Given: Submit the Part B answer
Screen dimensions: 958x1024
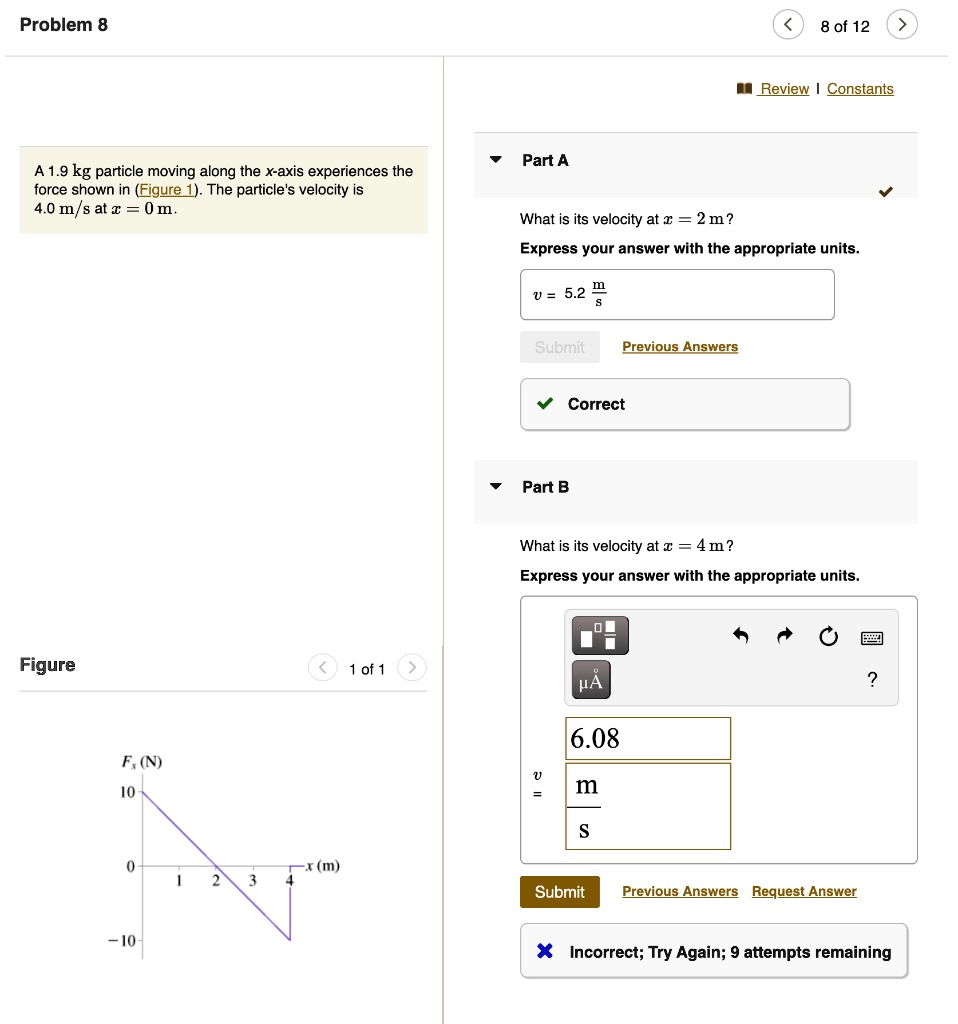Looking at the screenshot, I should click(559, 891).
